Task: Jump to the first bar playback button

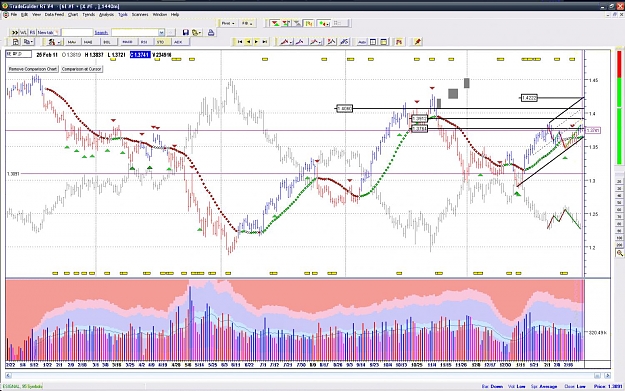Action: point(240,42)
